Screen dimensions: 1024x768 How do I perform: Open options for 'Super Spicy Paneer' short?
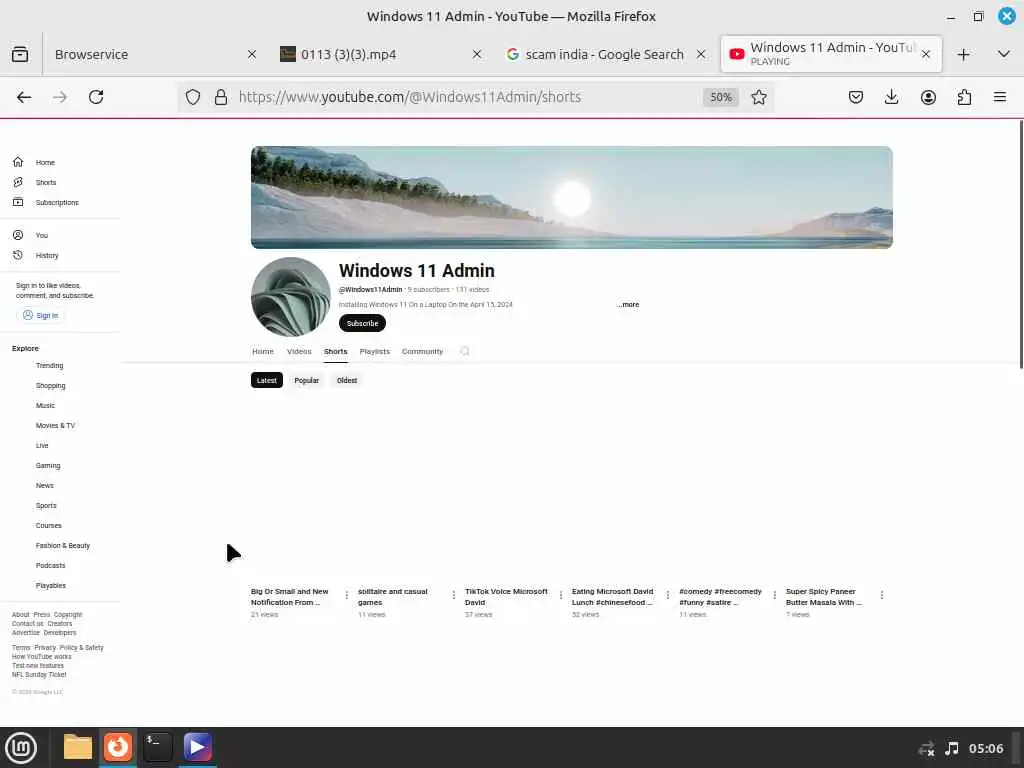[x=882, y=595]
